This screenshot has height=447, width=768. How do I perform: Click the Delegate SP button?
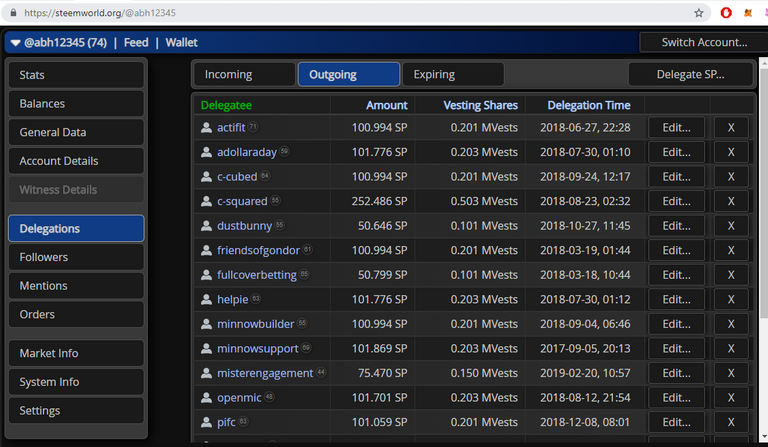point(690,74)
